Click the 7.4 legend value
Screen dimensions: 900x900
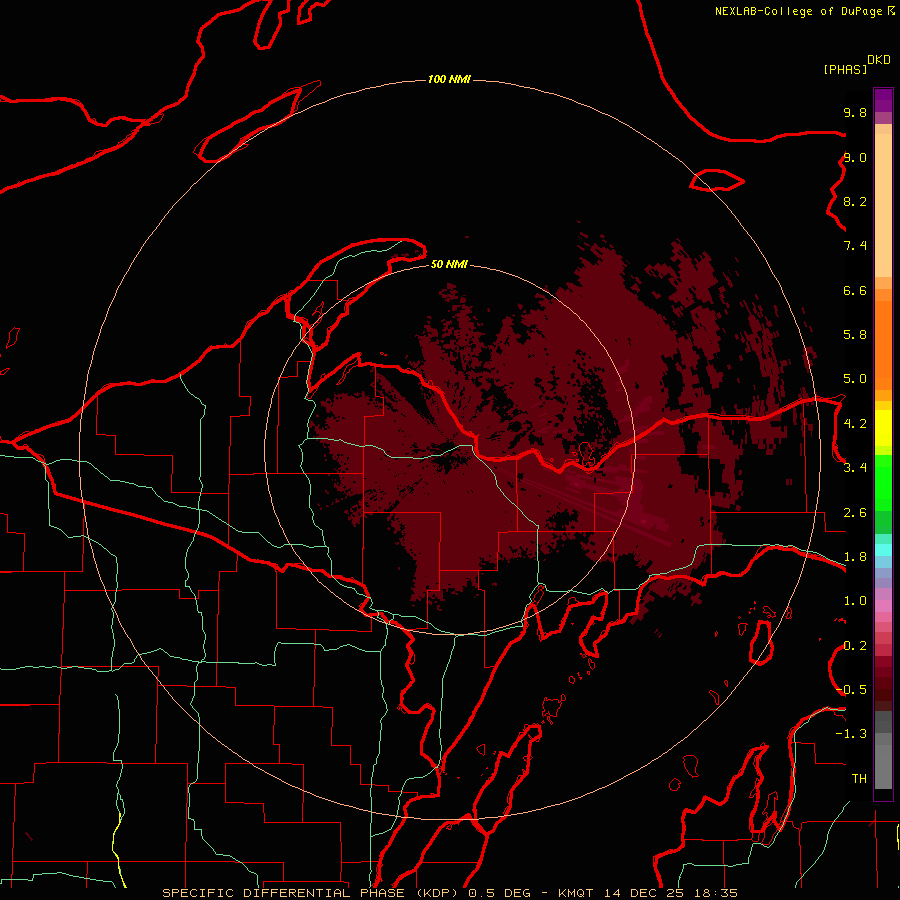(x=855, y=246)
